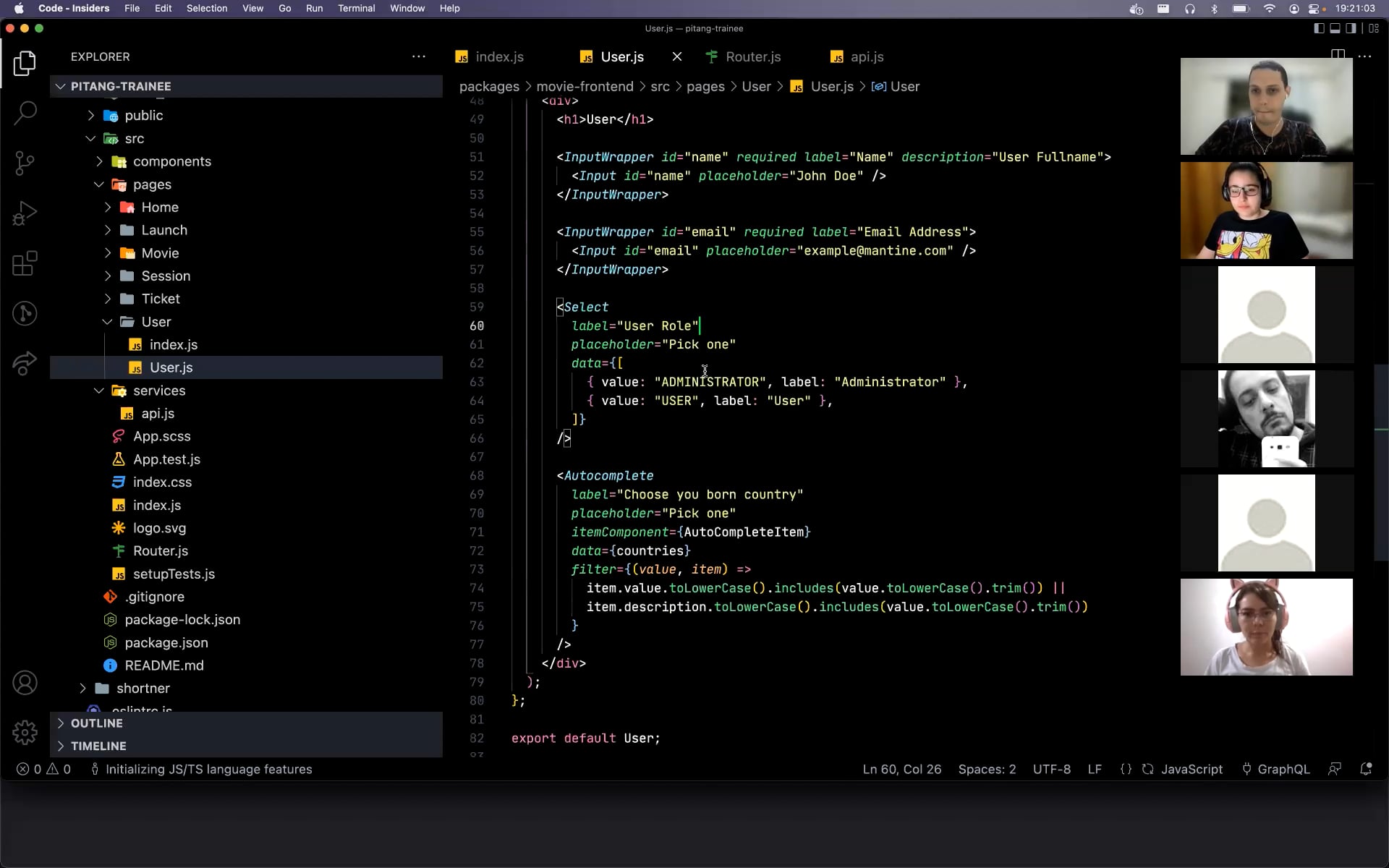Open the Terminal menu
1389x868 pixels.
(x=356, y=9)
